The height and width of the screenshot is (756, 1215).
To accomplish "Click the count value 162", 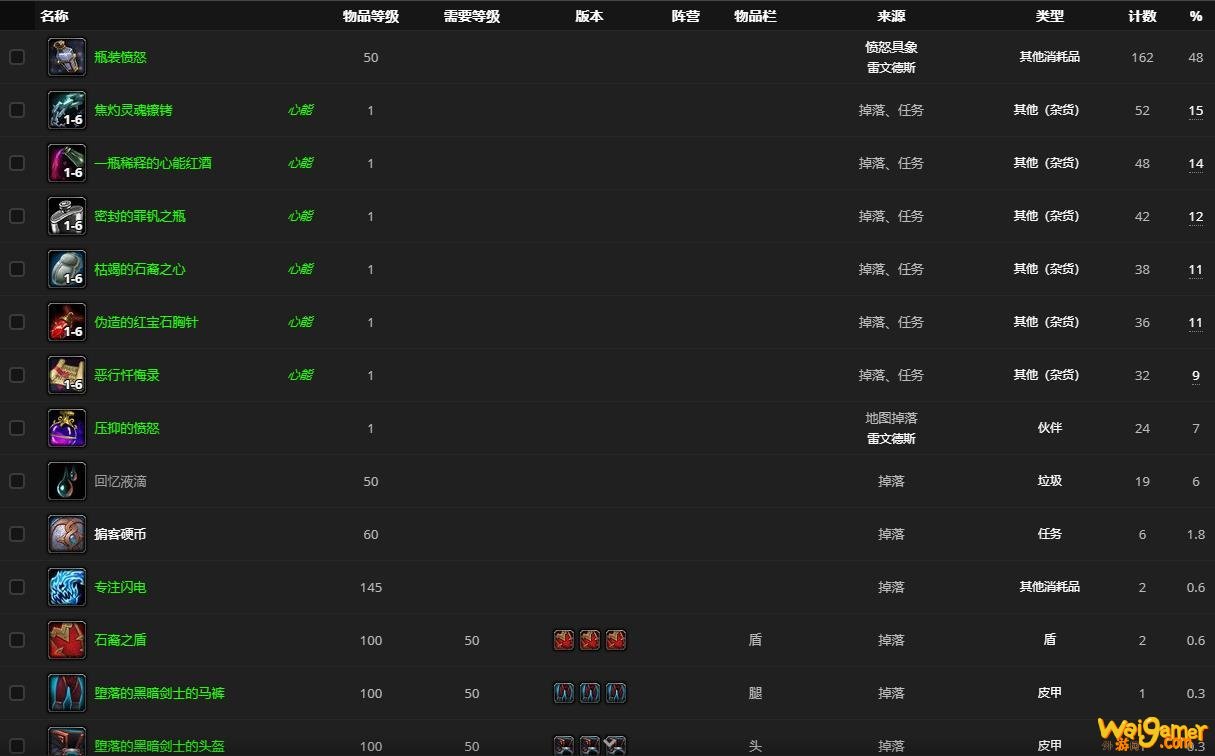I will [x=1142, y=58].
